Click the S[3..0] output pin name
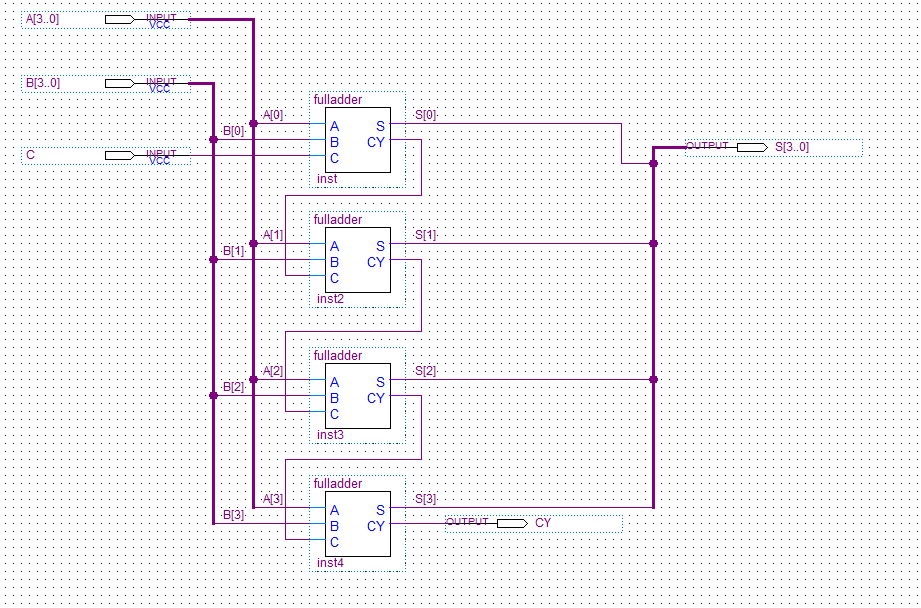921x608 pixels. (x=792, y=147)
